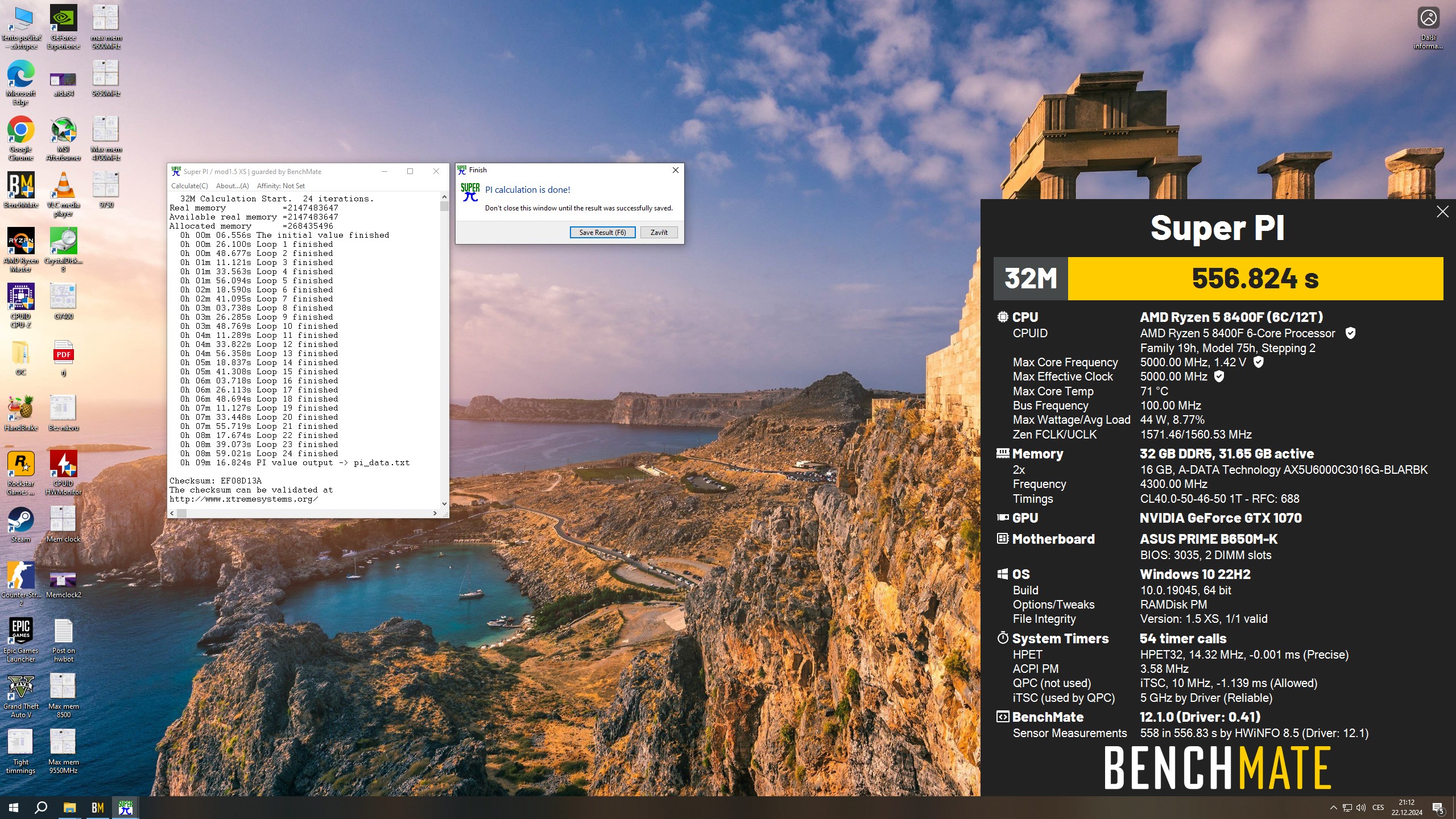The width and height of the screenshot is (1456, 819).
Task: Click the 'NVIDIA GeForce GTX 1070' text
Action: pos(1221,518)
